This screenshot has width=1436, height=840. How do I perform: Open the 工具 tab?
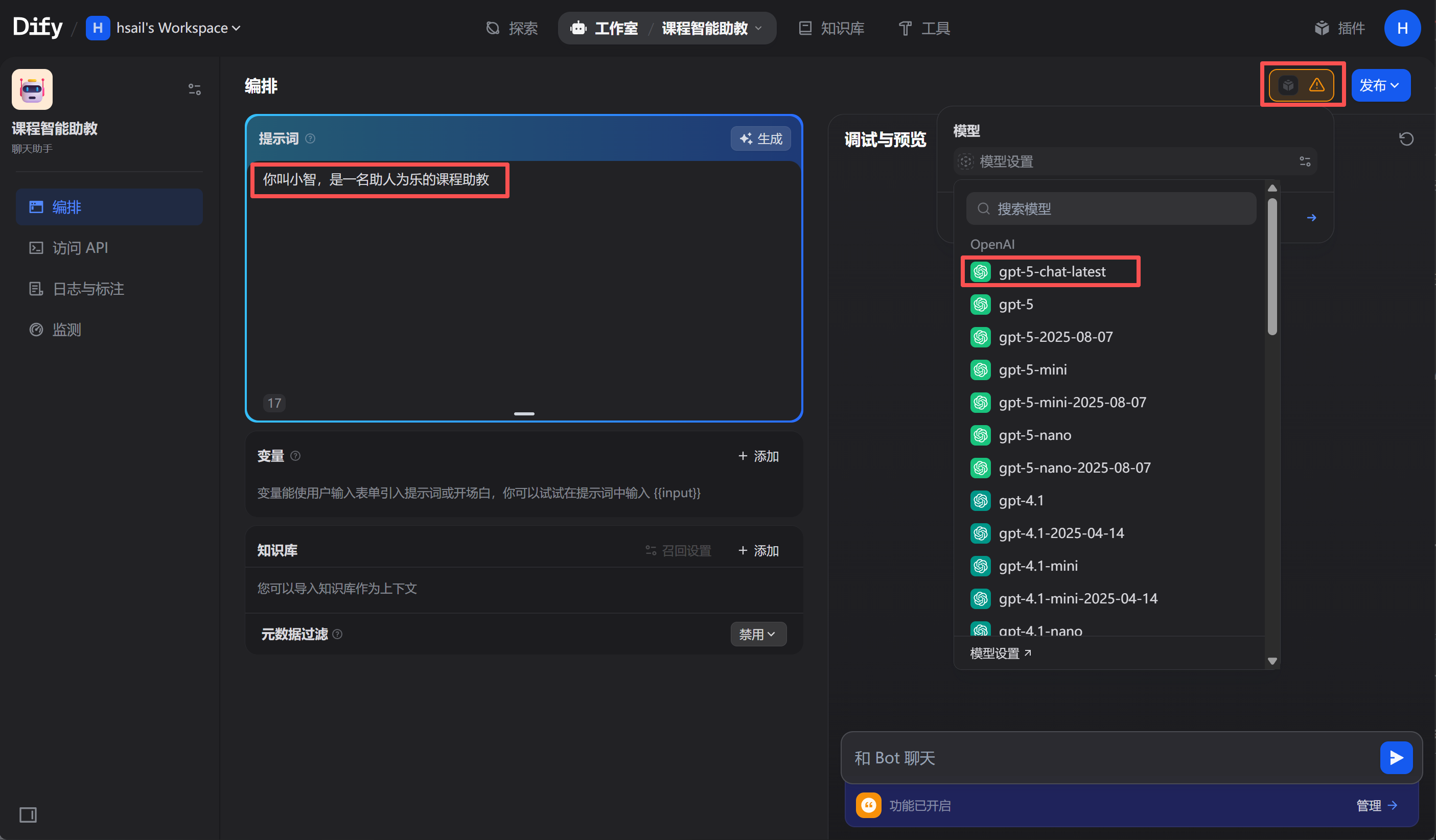point(924,28)
